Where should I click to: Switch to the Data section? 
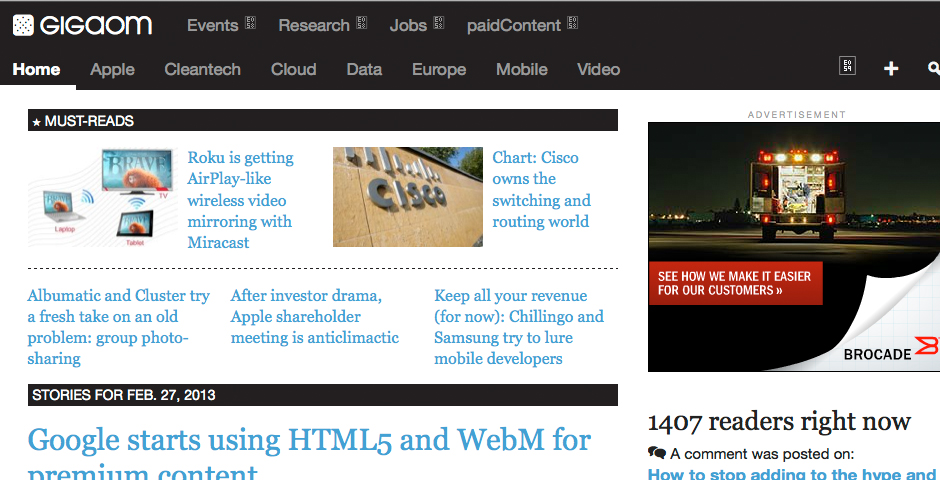point(364,70)
